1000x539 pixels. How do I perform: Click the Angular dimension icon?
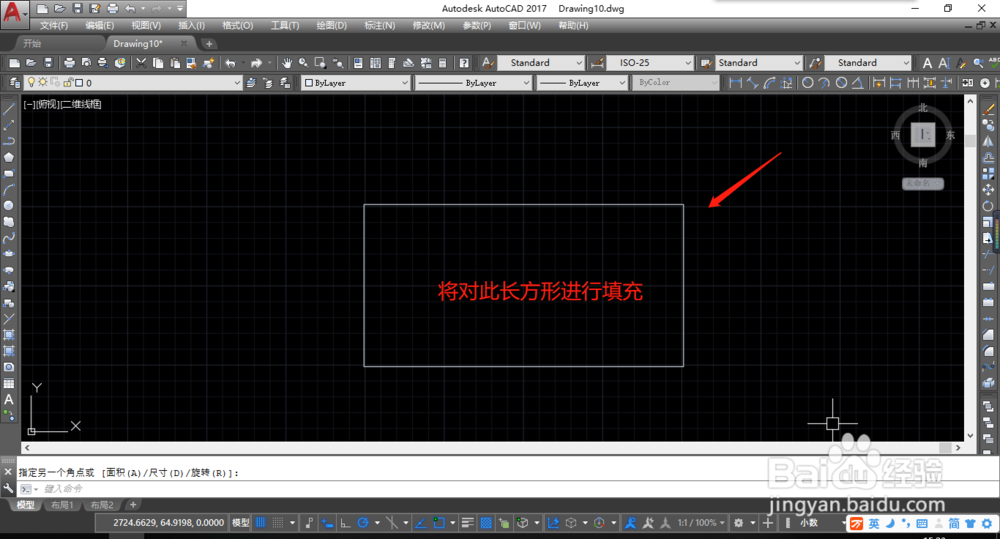pos(858,82)
